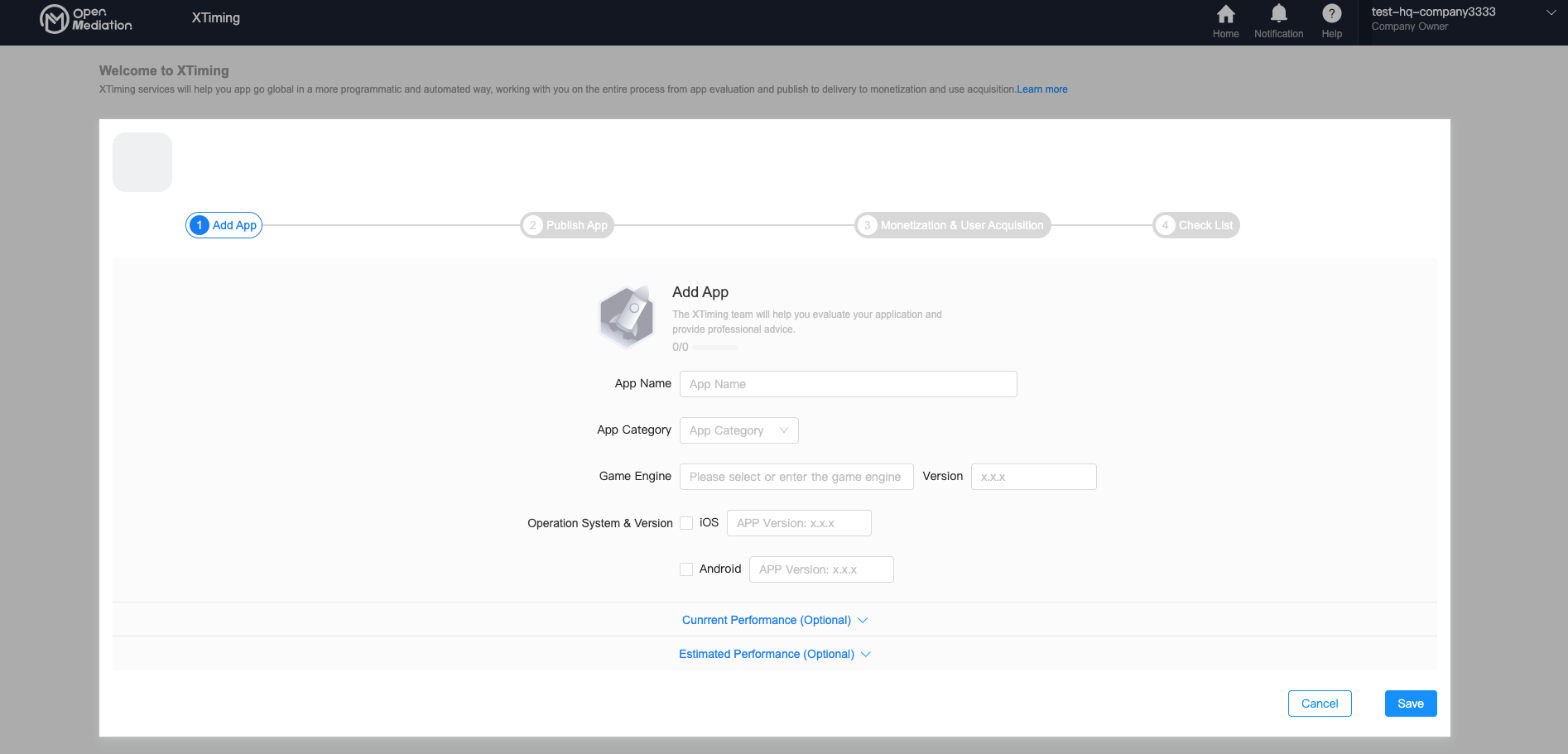Expand Cunrrent Performance (Optional) section
This screenshot has height=754, width=1568.
[775, 620]
